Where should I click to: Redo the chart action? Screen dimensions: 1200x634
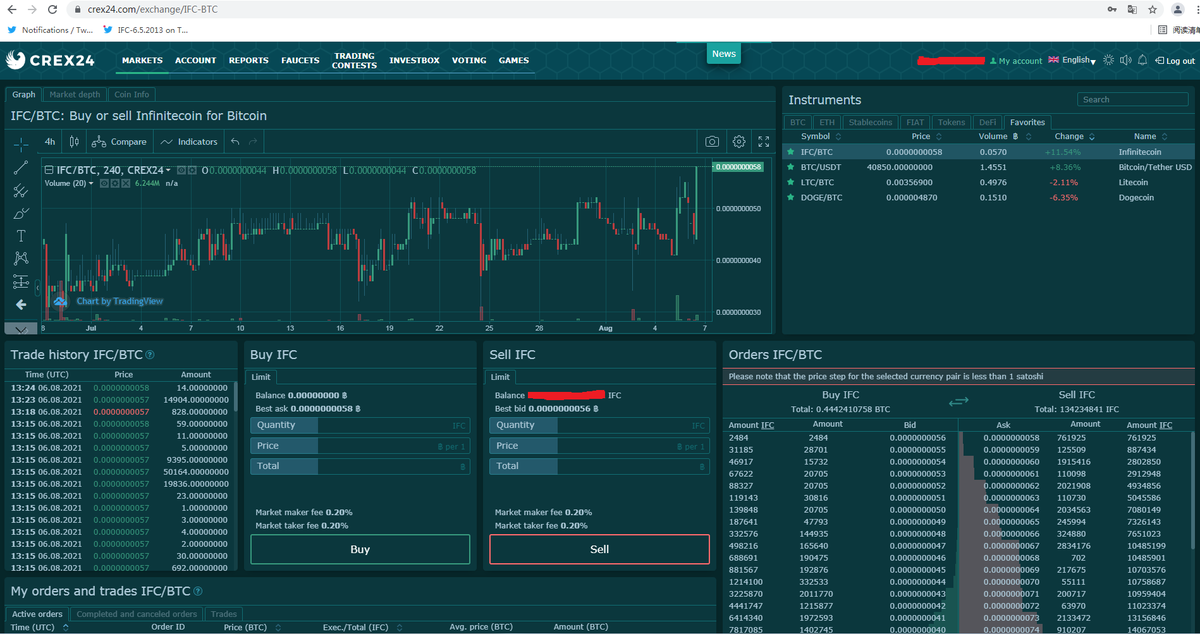click(253, 142)
